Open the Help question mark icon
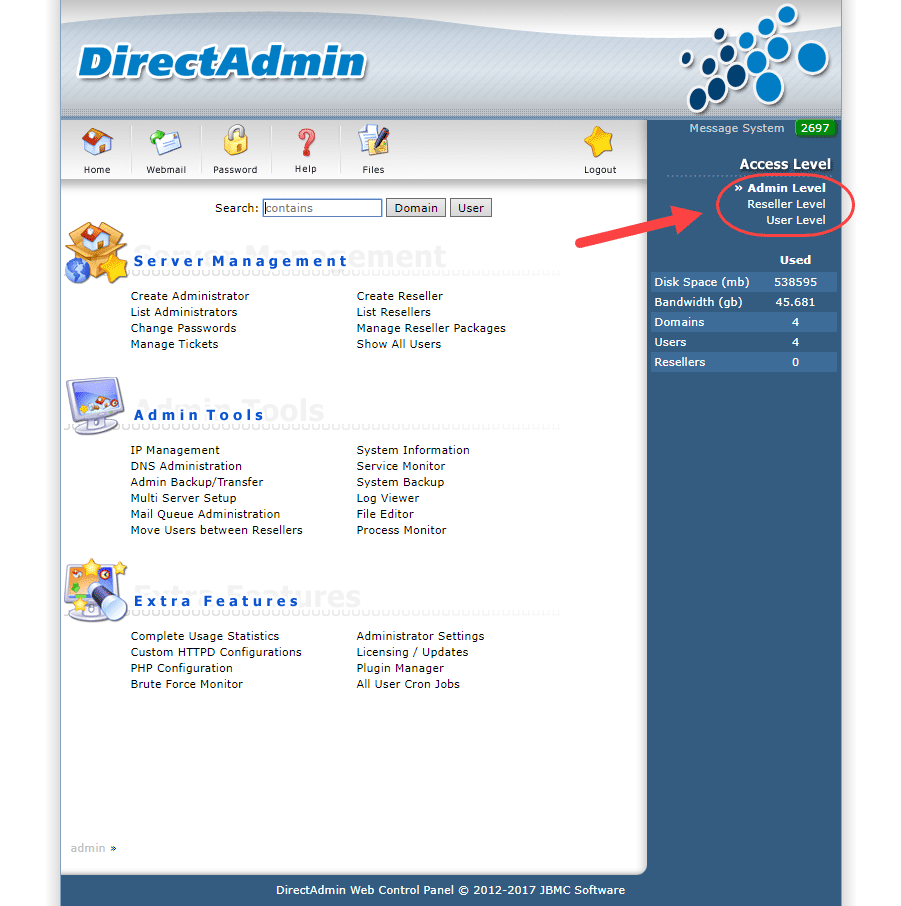The width and height of the screenshot is (901, 906). (x=306, y=142)
